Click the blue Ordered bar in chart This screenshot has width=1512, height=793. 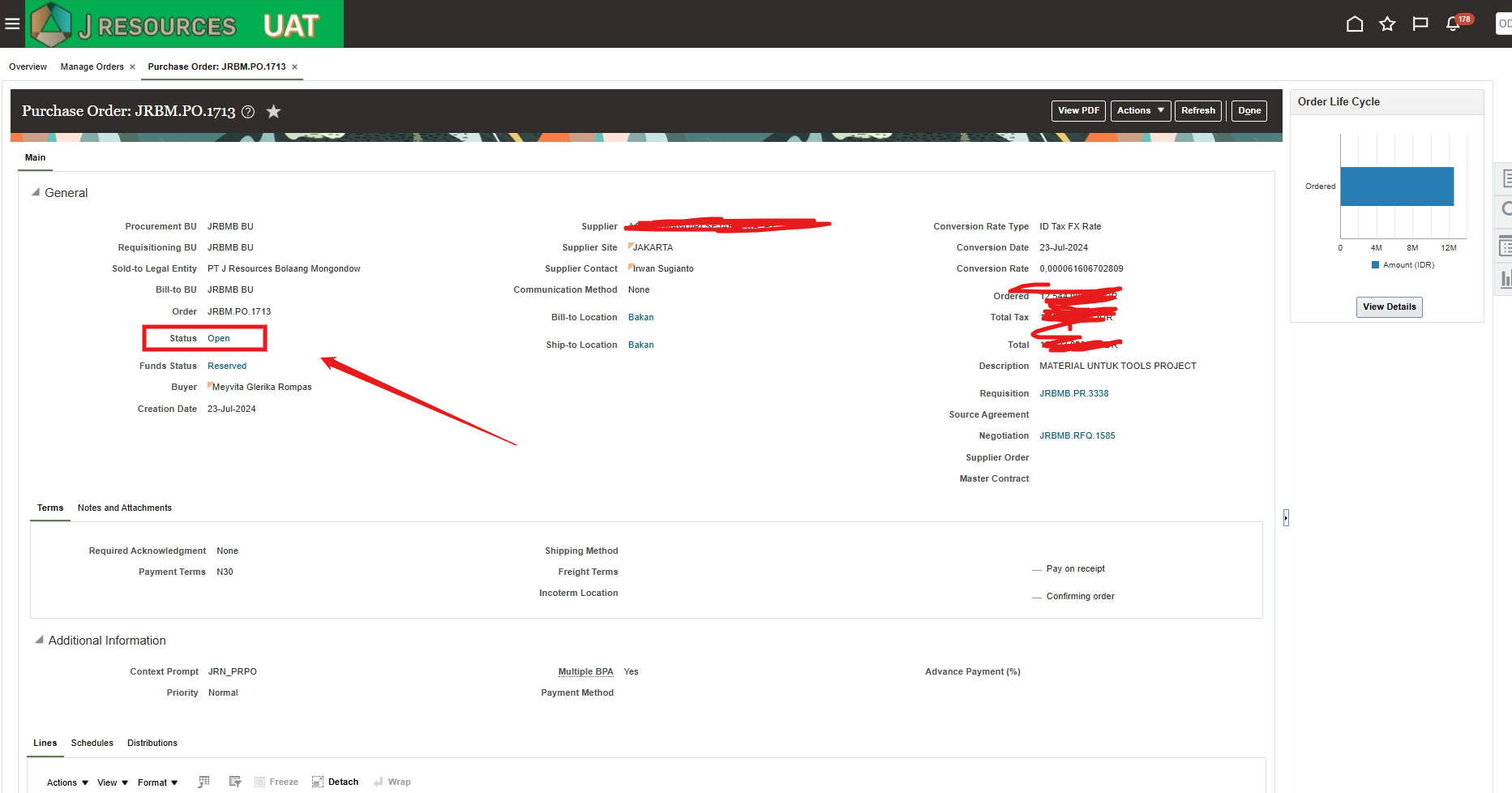1397,186
